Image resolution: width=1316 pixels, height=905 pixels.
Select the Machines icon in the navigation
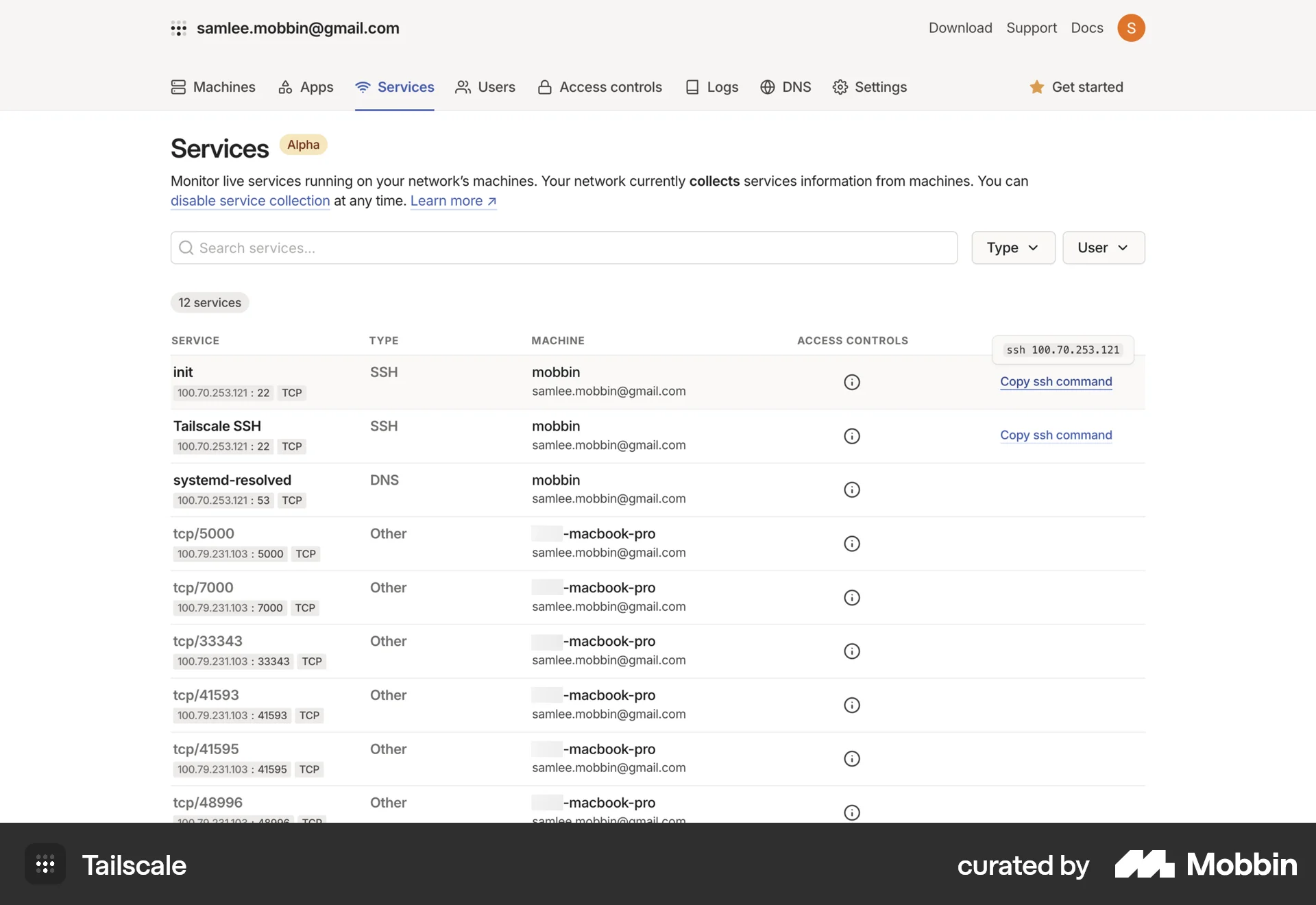178,87
